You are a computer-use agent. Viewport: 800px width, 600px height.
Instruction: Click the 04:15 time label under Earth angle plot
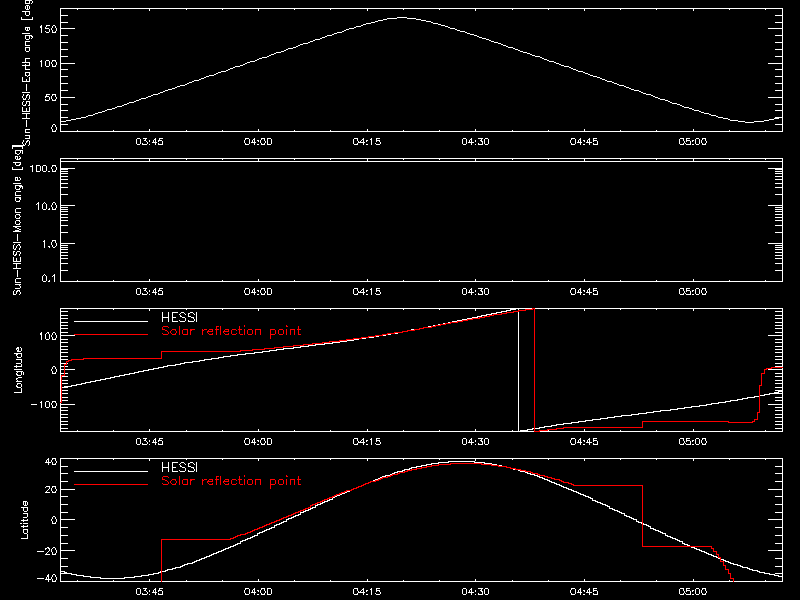pos(367,141)
